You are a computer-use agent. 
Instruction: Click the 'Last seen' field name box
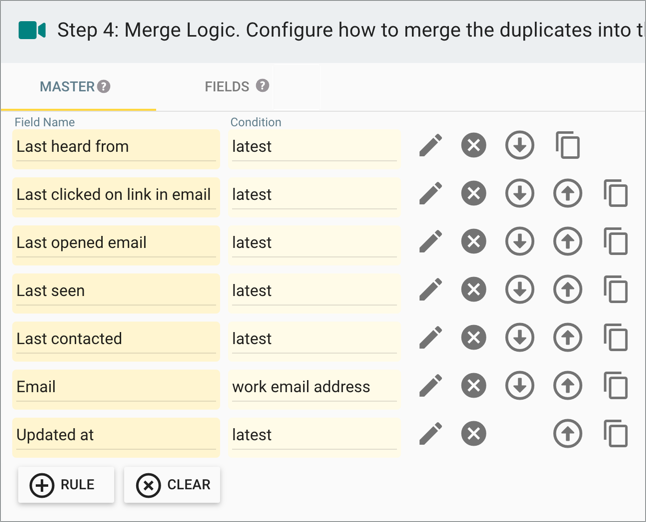pos(116,291)
